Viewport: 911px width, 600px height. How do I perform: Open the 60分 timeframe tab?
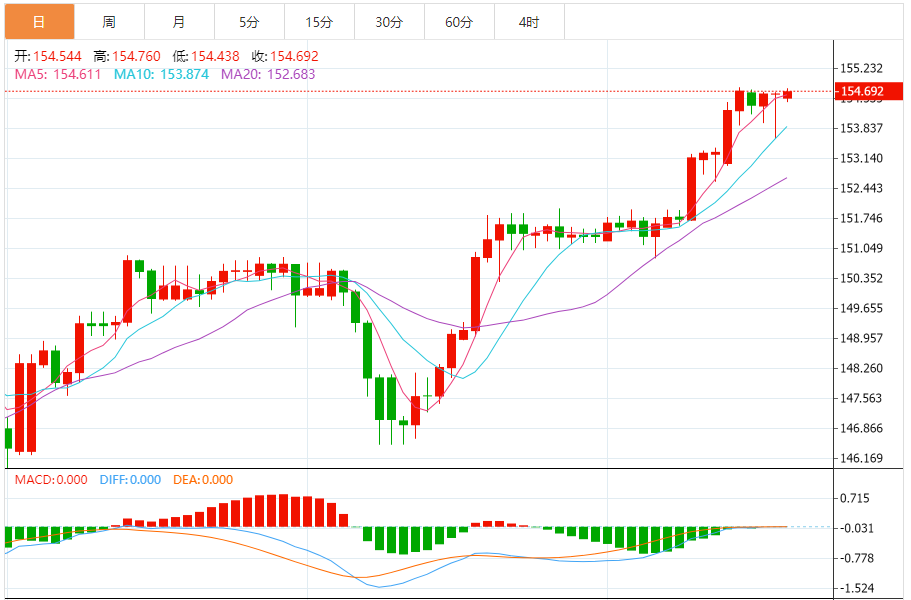click(x=459, y=21)
